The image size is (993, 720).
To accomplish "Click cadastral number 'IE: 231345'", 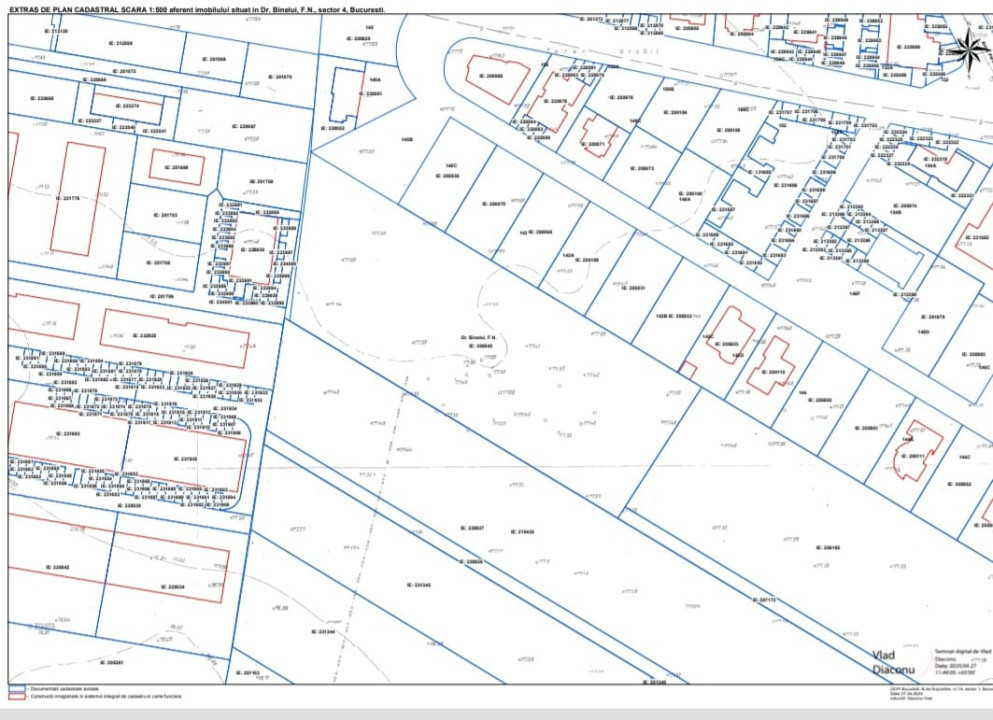I will tap(419, 585).
